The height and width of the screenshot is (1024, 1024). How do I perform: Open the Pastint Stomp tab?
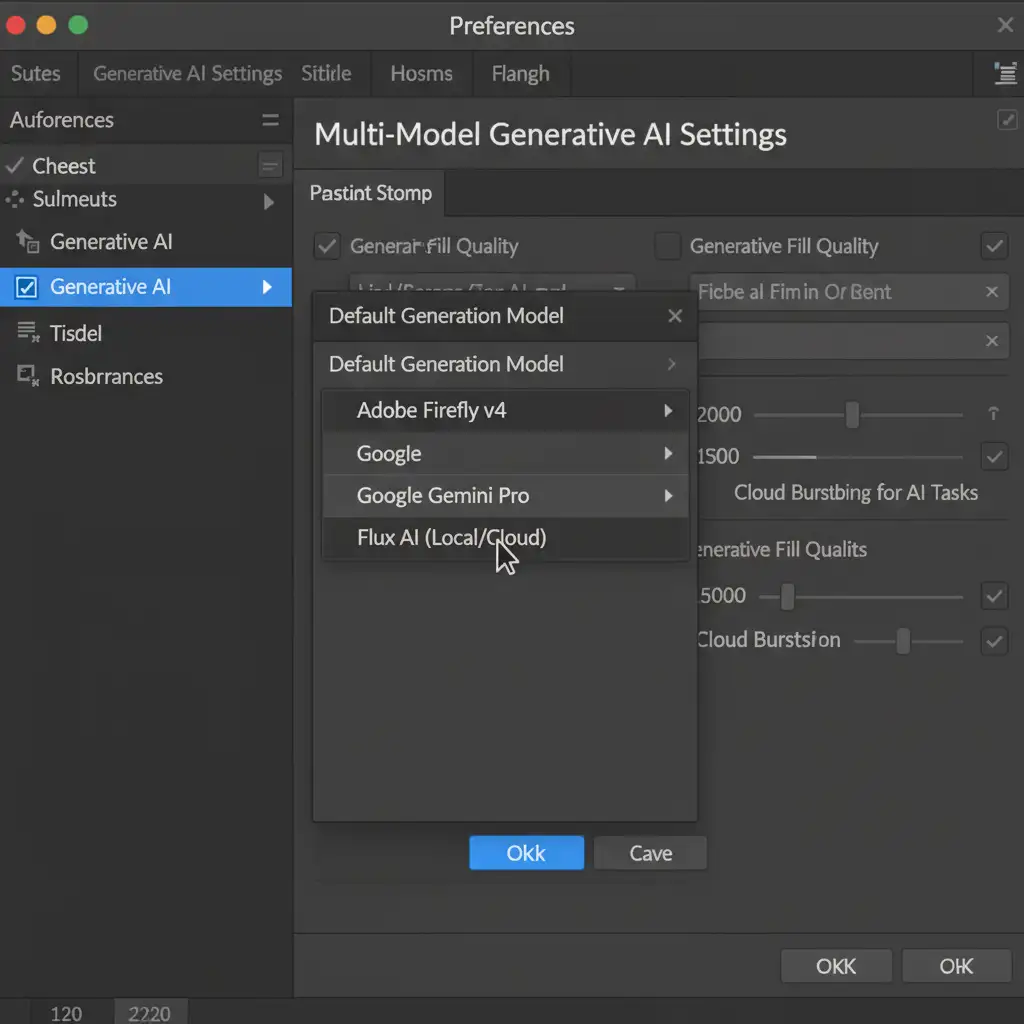tap(370, 193)
